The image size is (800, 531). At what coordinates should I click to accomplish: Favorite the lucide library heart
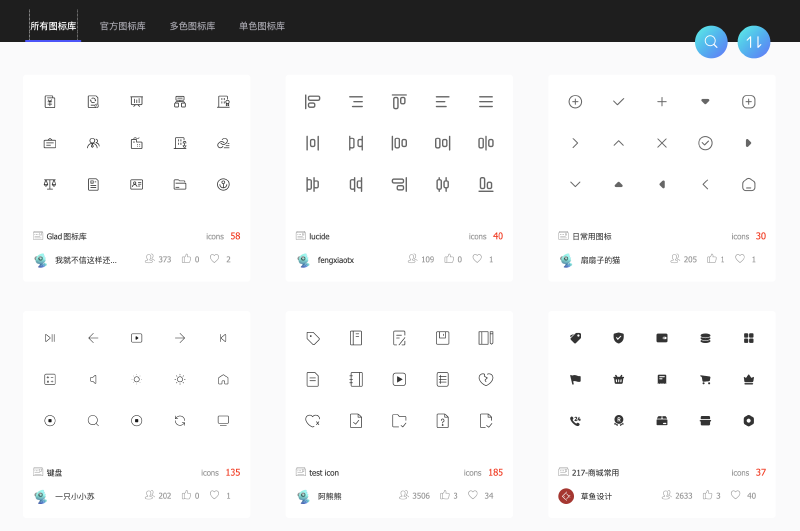[x=477, y=259]
